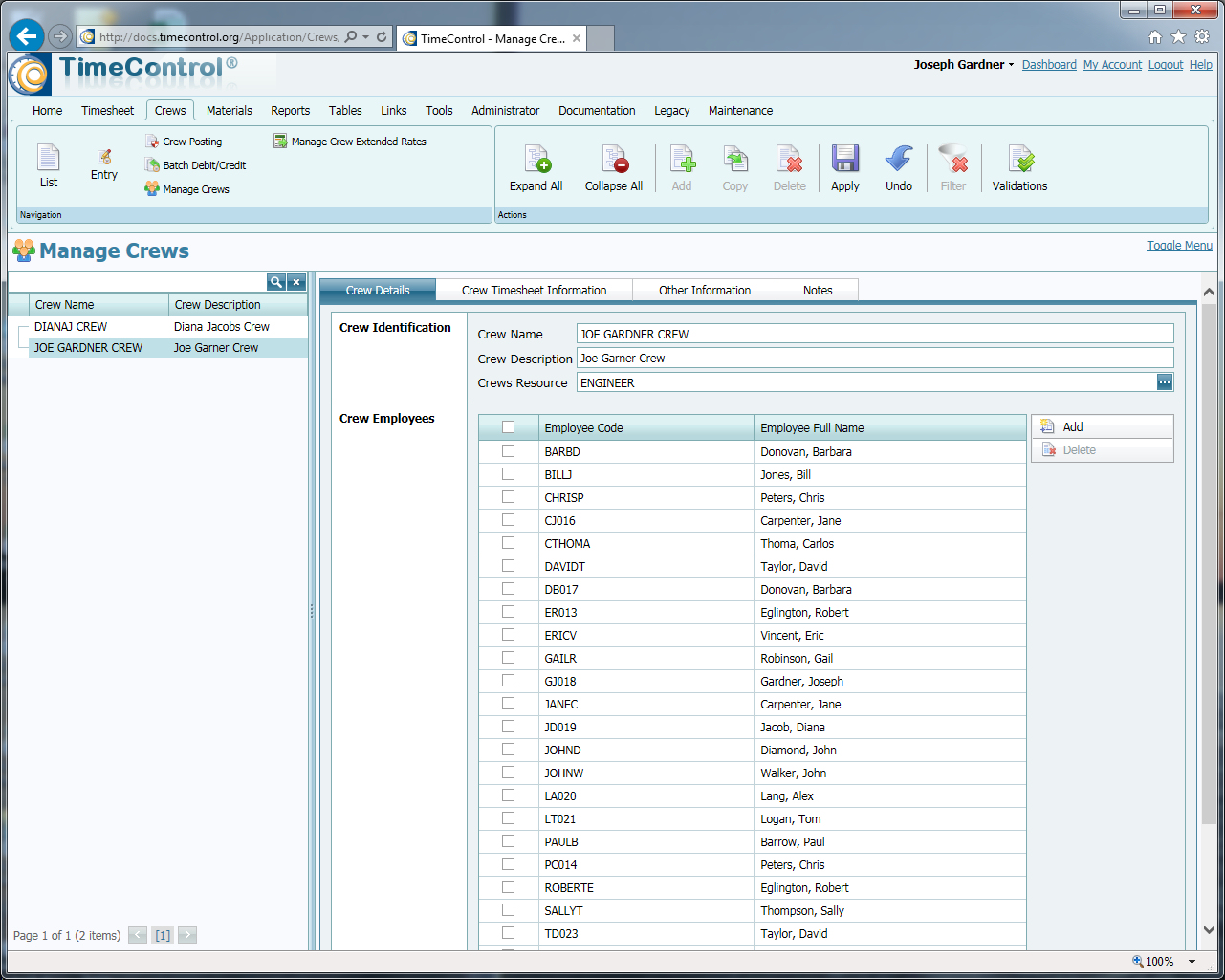Check the BILLJ employee row
Screen dimensions: 1225x980
tap(508, 474)
